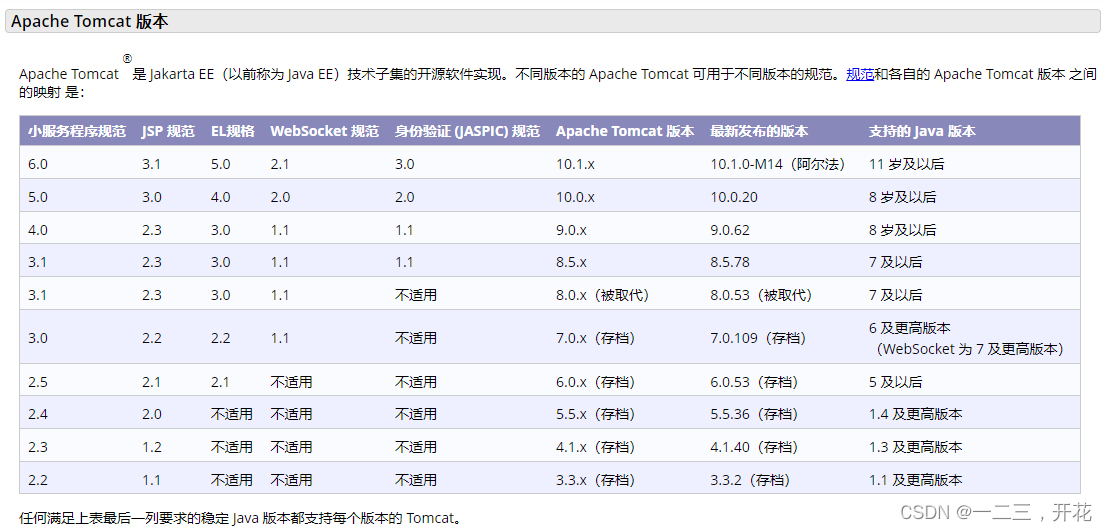The height and width of the screenshot is (531, 1107).
Task: Select the 10.0.20 release cell
Action: point(734,197)
